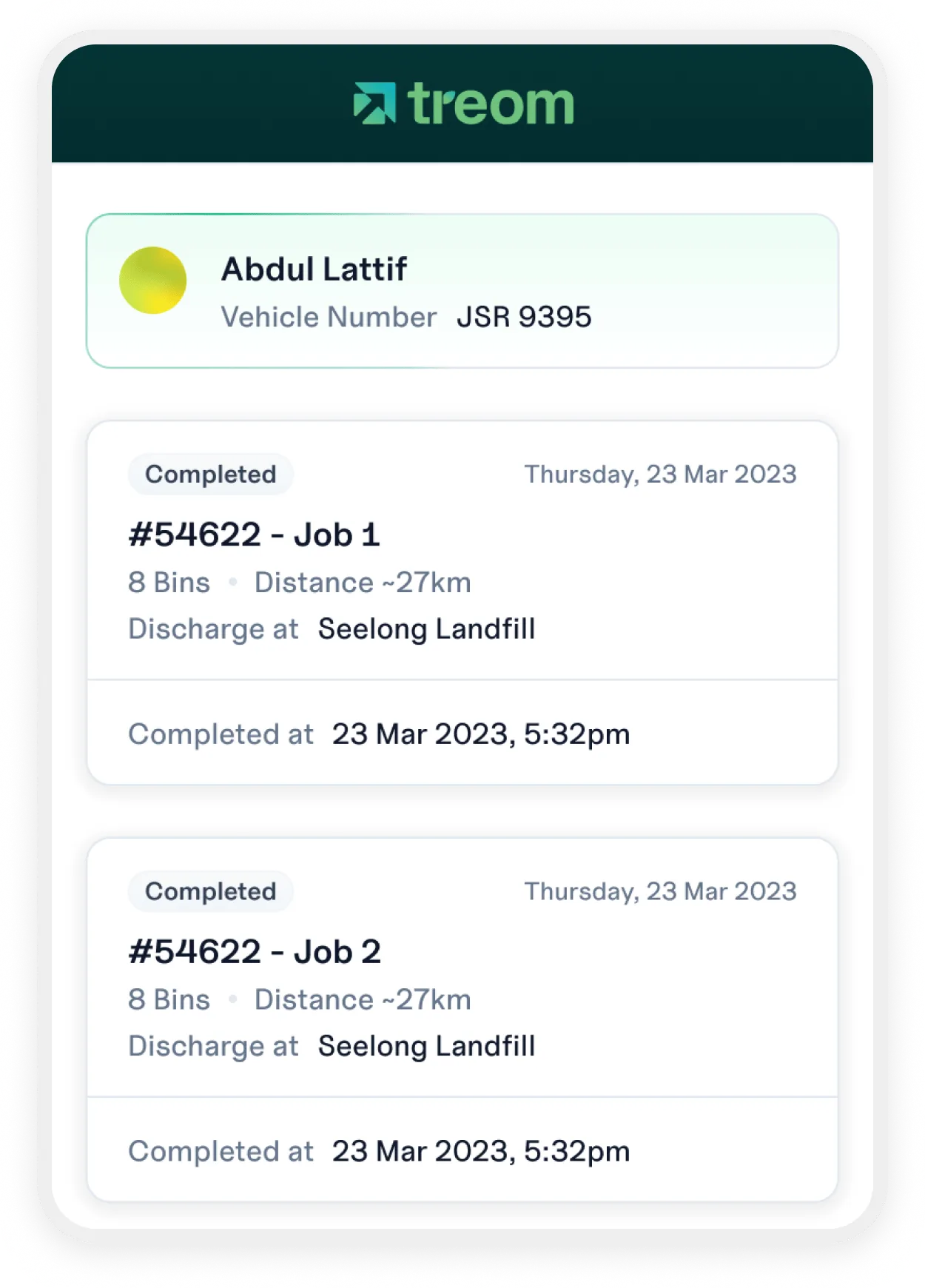The image size is (925, 1288).
Task: Click Job 2's Thursday, 23 Mar 2023 date
Action: click(x=660, y=891)
